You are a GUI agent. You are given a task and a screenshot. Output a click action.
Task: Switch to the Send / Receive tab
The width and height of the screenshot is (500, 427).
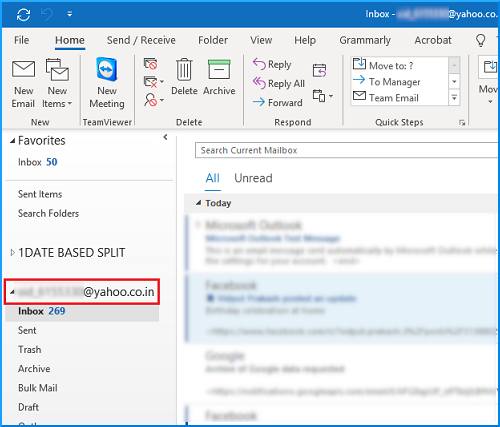tap(141, 40)
